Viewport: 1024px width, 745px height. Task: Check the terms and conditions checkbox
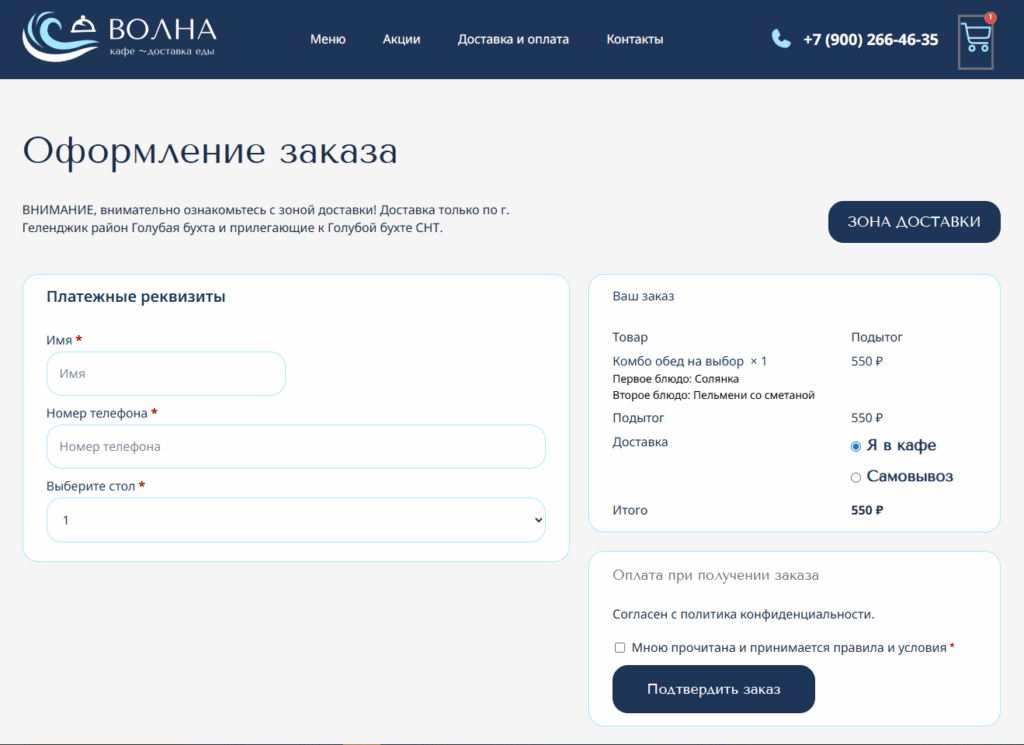click(x=620, y=648)
